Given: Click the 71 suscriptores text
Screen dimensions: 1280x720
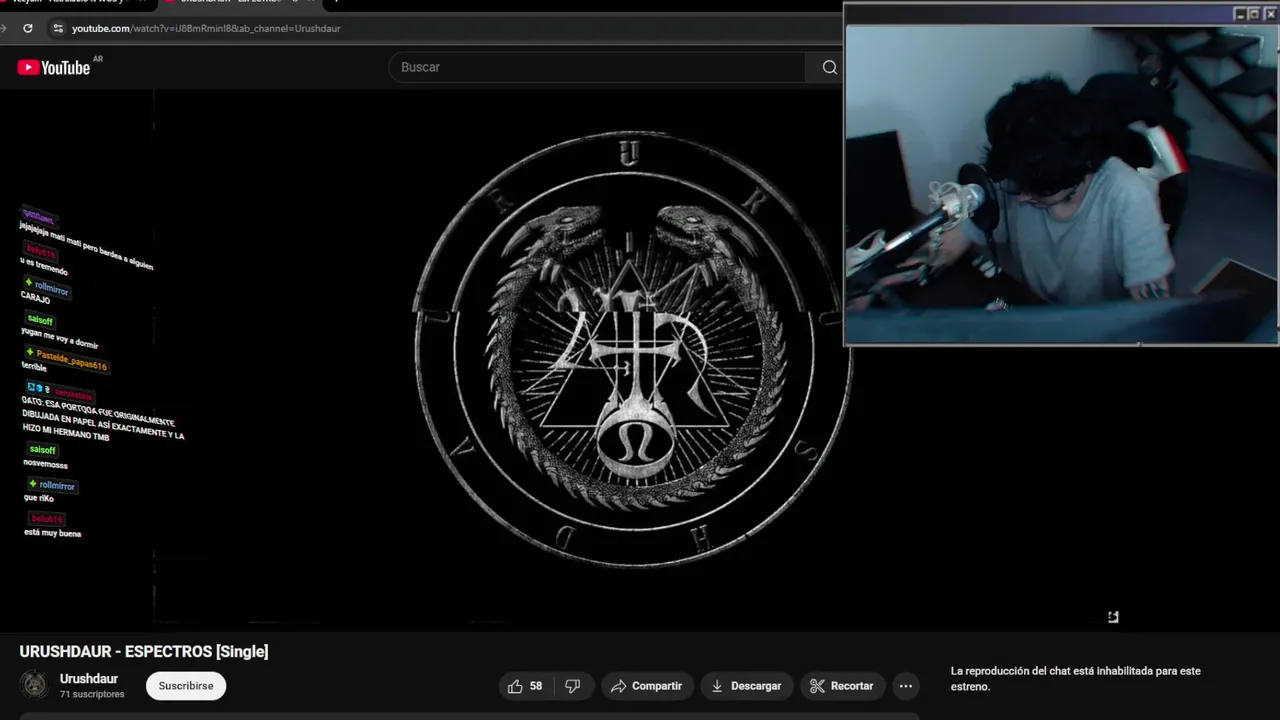Looking at the screenshot, I should (x=92, y=694).
